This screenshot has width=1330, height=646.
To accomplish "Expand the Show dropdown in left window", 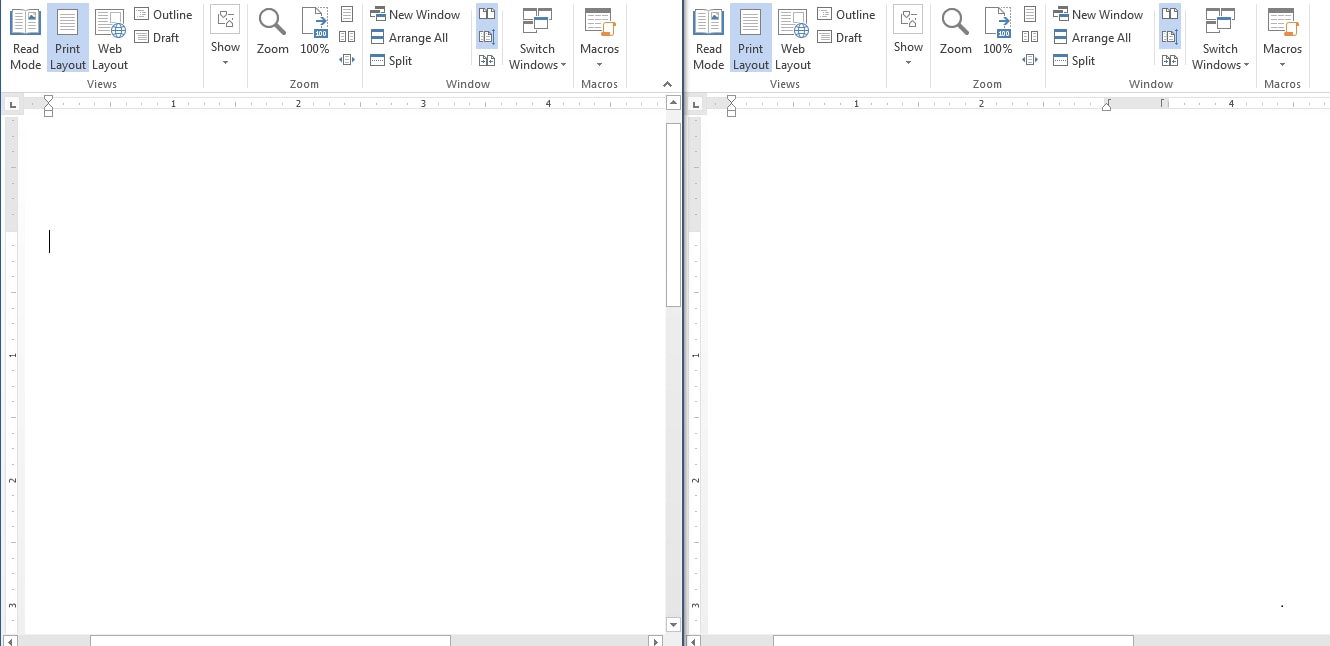I will click(x=225, y=37).
